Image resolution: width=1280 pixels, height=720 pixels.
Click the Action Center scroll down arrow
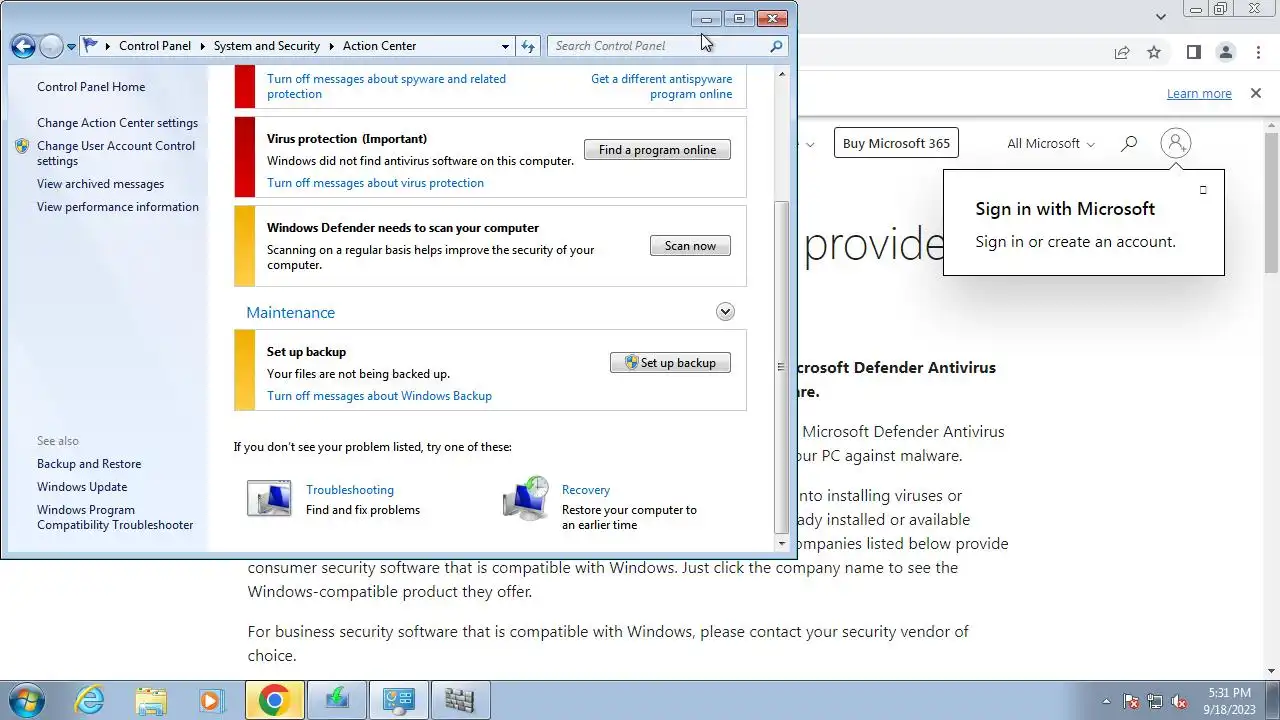782,543
